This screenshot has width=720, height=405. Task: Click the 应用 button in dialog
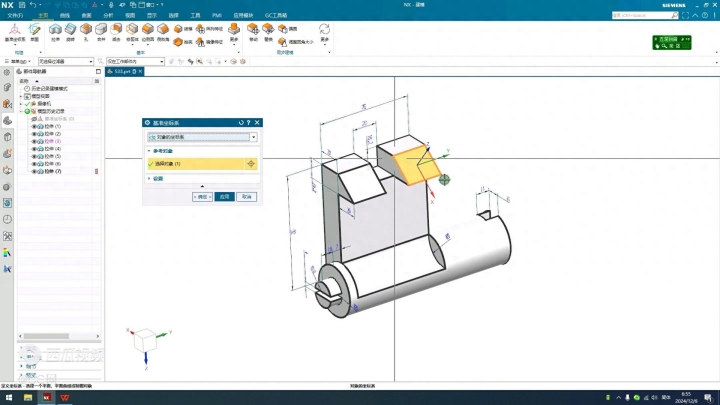click(x=225, y=197)
